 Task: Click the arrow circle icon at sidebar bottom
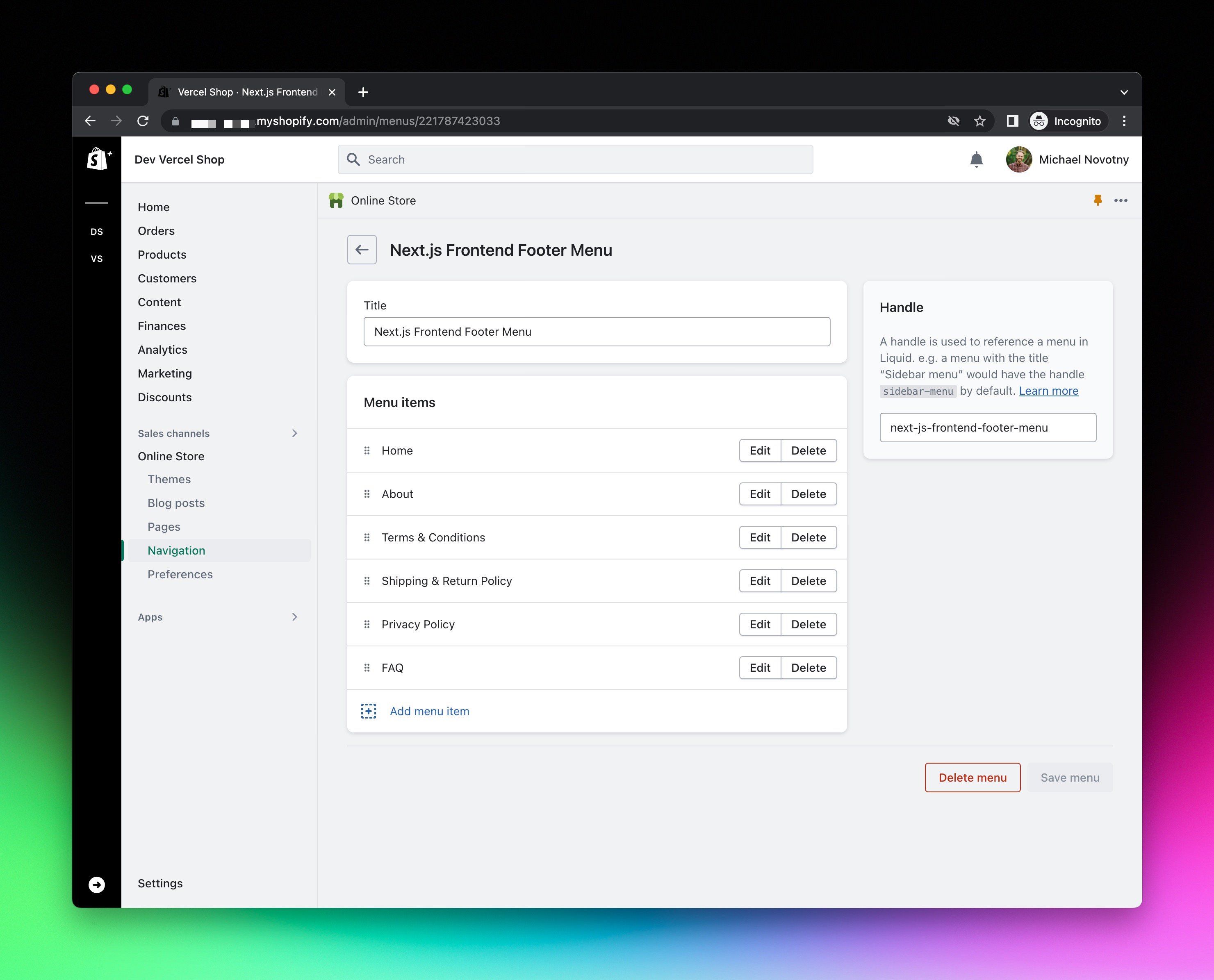pyautogui.click(x=97, y=885)
